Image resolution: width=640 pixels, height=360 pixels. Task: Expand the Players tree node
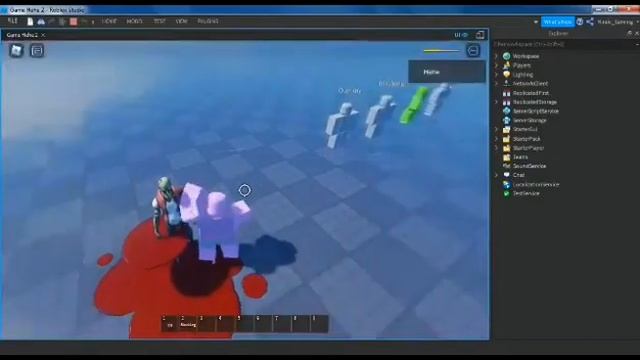click(496, 65)
